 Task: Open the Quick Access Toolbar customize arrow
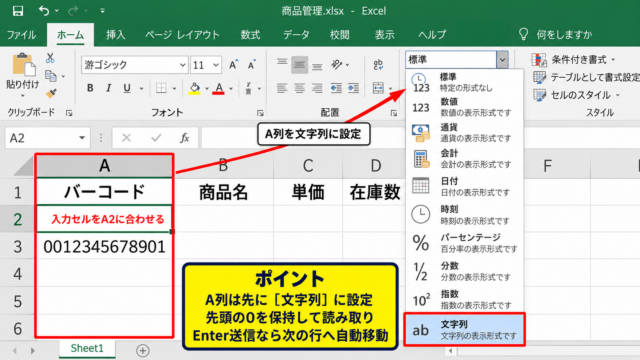pyautogui.click(x=102, y=11)
